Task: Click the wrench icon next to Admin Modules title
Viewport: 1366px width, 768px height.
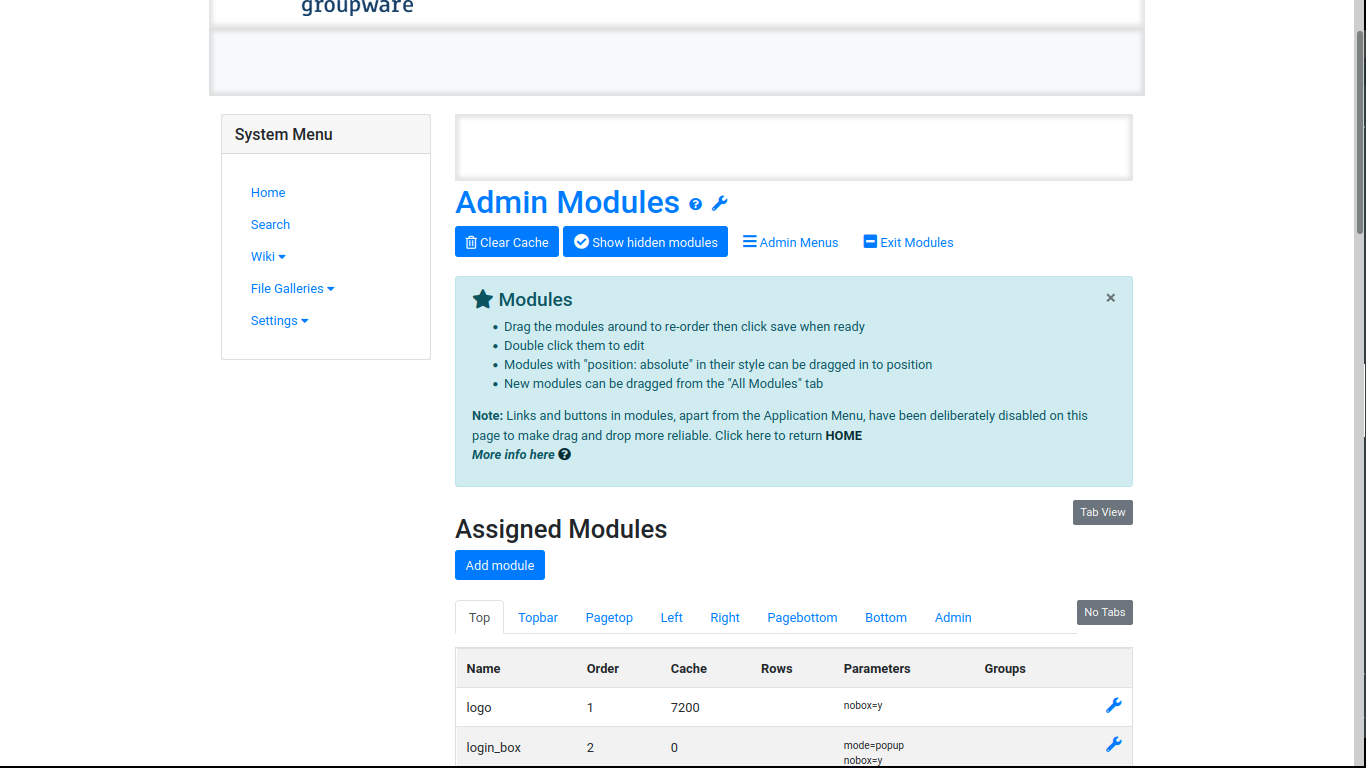Action: 719,204
